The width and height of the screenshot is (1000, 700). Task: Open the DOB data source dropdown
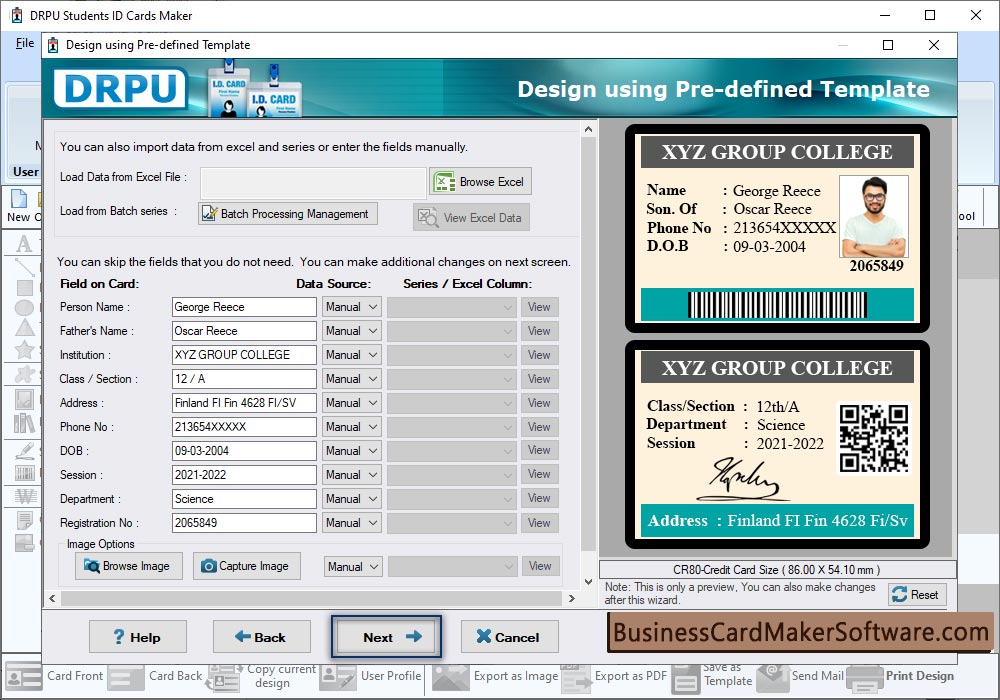click(x=352, y=451)
